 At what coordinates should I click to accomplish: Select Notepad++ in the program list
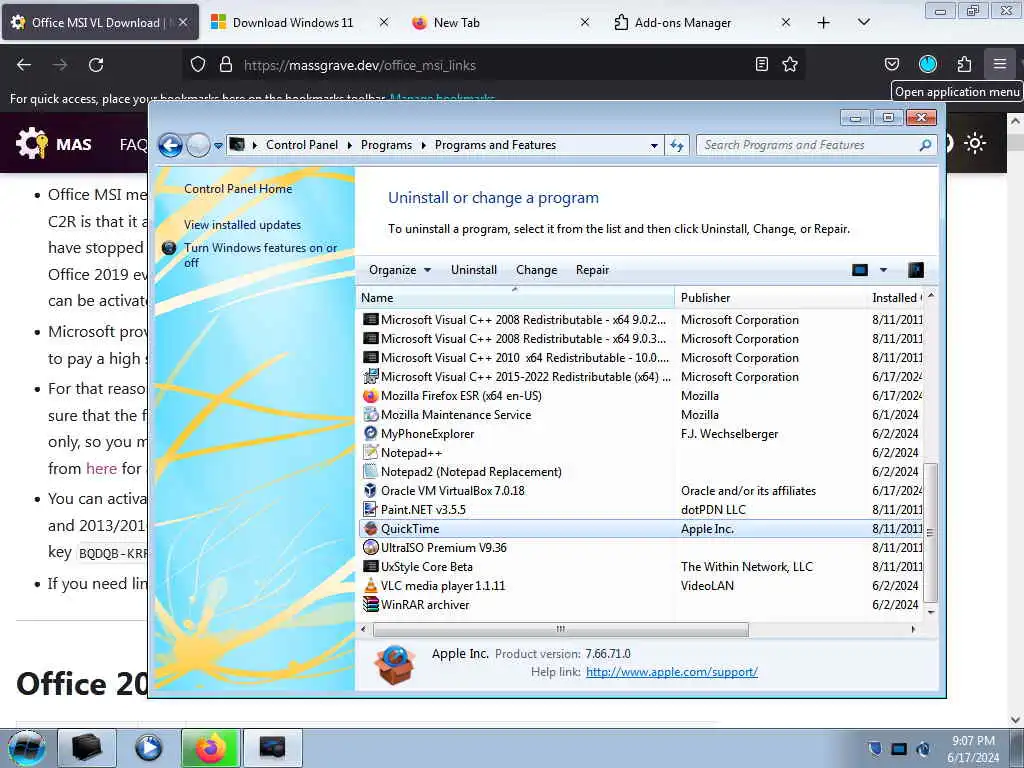(x=641, y=453)
